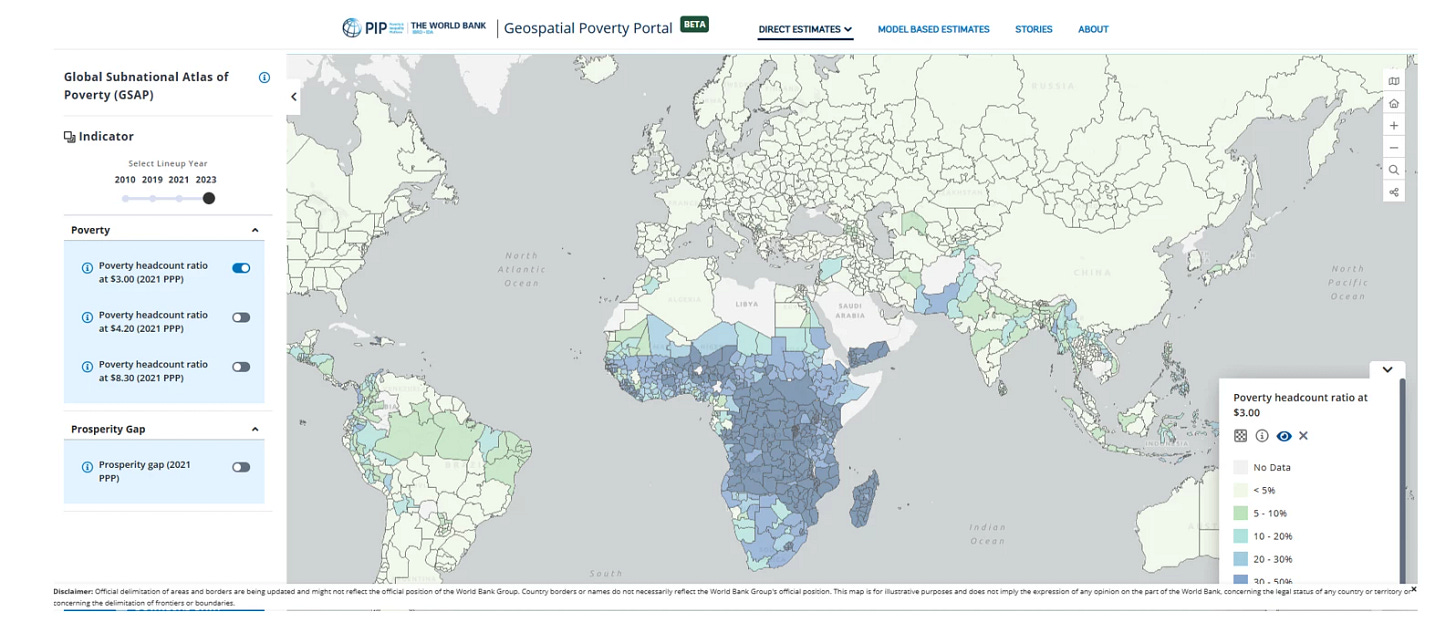The width and height of the screenshot is (1456, 633).
Task: Click the Geospatial Poverty Portal title
Action: point(588,28)
